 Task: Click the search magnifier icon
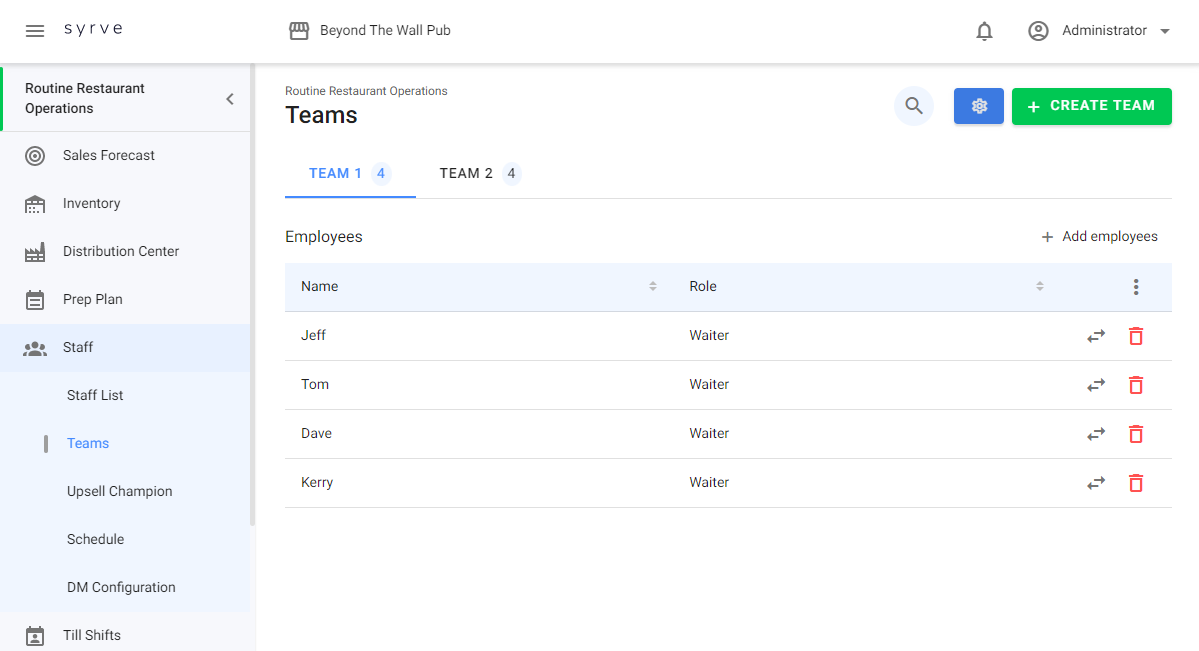click(x=913, y=106)
